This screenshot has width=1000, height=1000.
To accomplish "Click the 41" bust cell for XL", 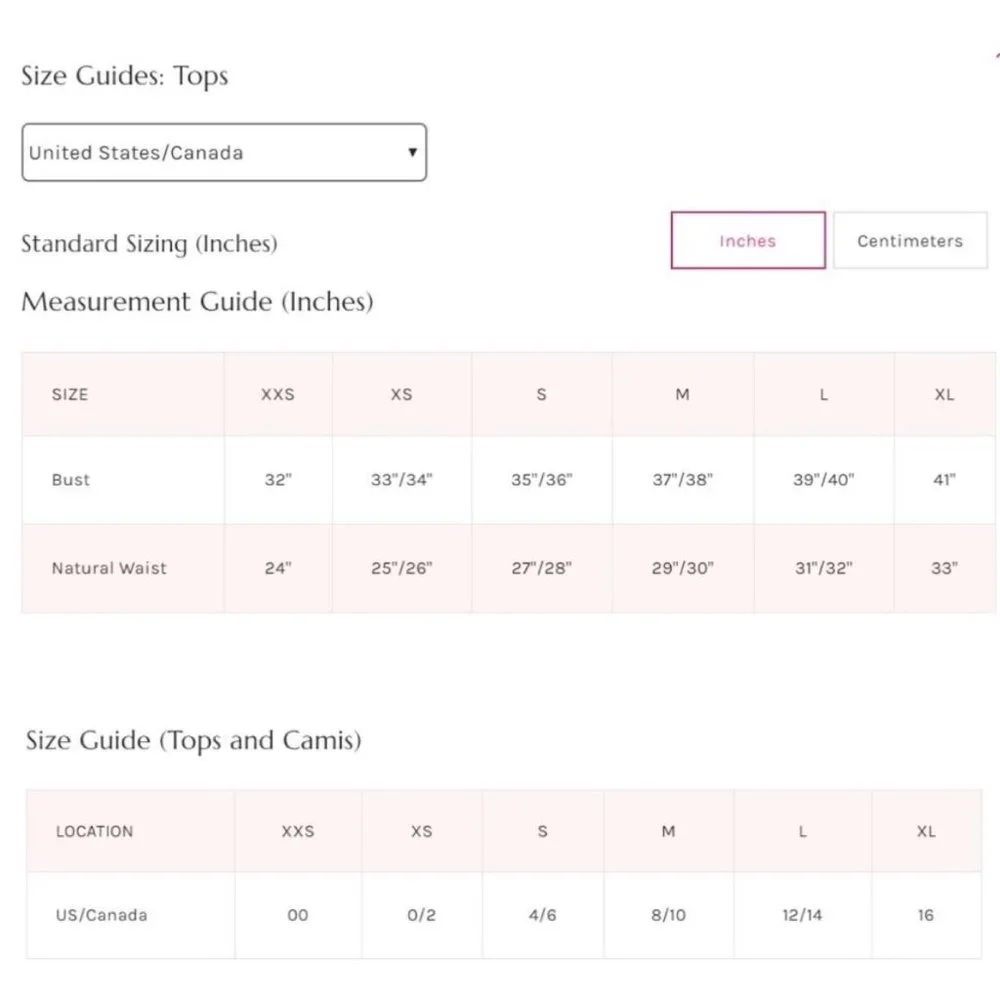I will [x=944, y=480].
